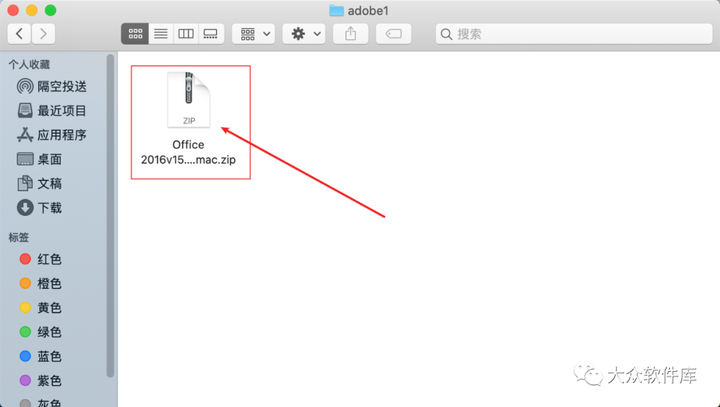This screenshot has height=407, width=720.
Task: Click into the 搜索 search field
Action: click(x=574, y=34)
